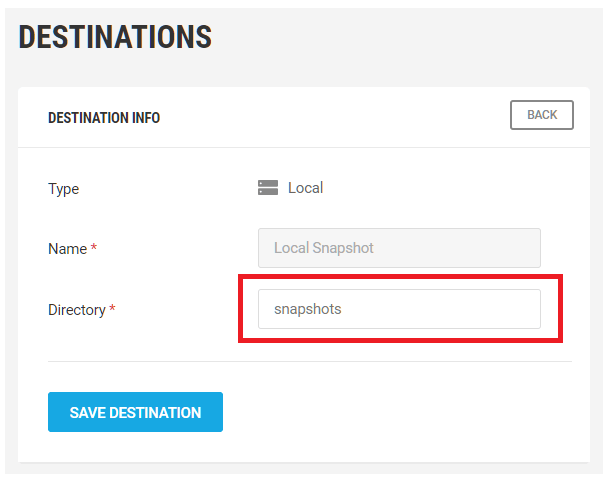This screenshot has width=610, height=486.
Task: Select the Directory field label
Action: (x=76, y=310)
